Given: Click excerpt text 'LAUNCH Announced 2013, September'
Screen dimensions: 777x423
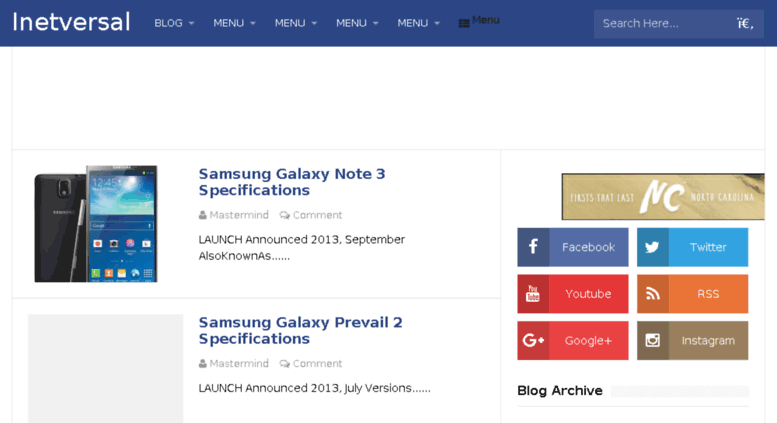Looking at the screenshot, I should [x=302, y=240].
